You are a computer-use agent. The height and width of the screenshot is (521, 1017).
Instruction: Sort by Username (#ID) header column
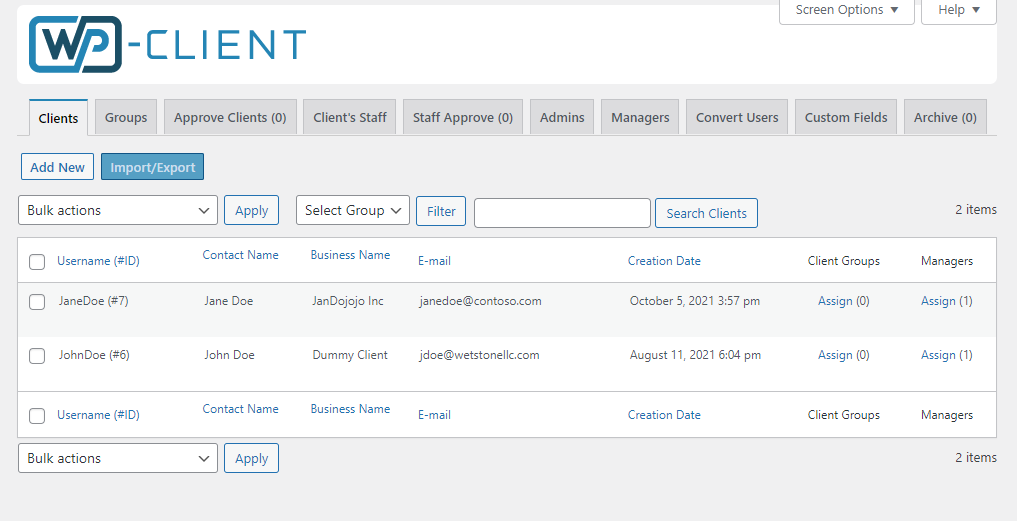99,261
